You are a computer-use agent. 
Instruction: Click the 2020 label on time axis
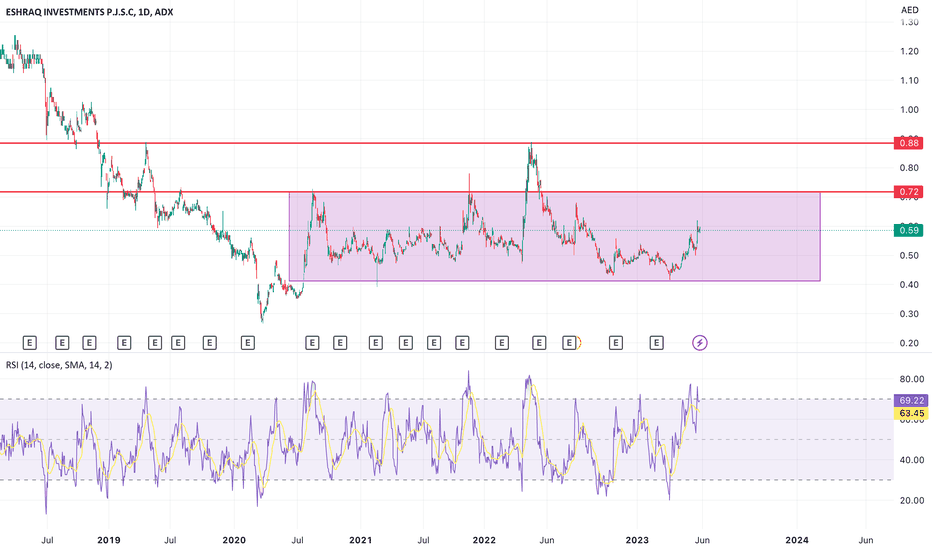click(x=234, y=540)
